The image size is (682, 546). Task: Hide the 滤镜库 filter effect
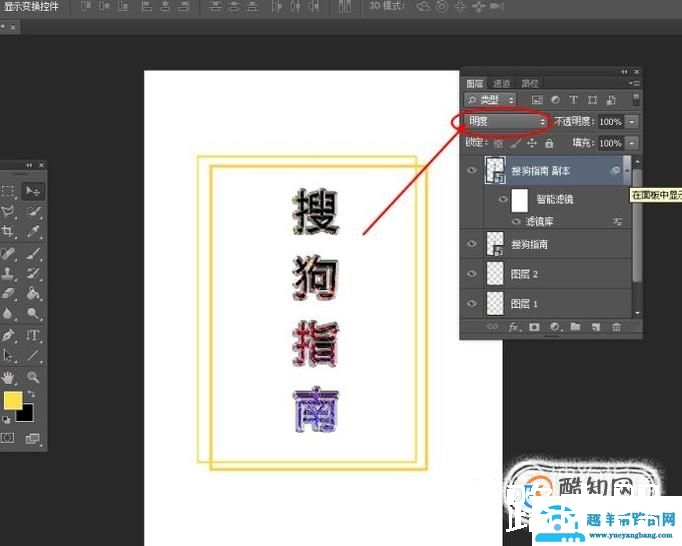[x=516, y=222]
